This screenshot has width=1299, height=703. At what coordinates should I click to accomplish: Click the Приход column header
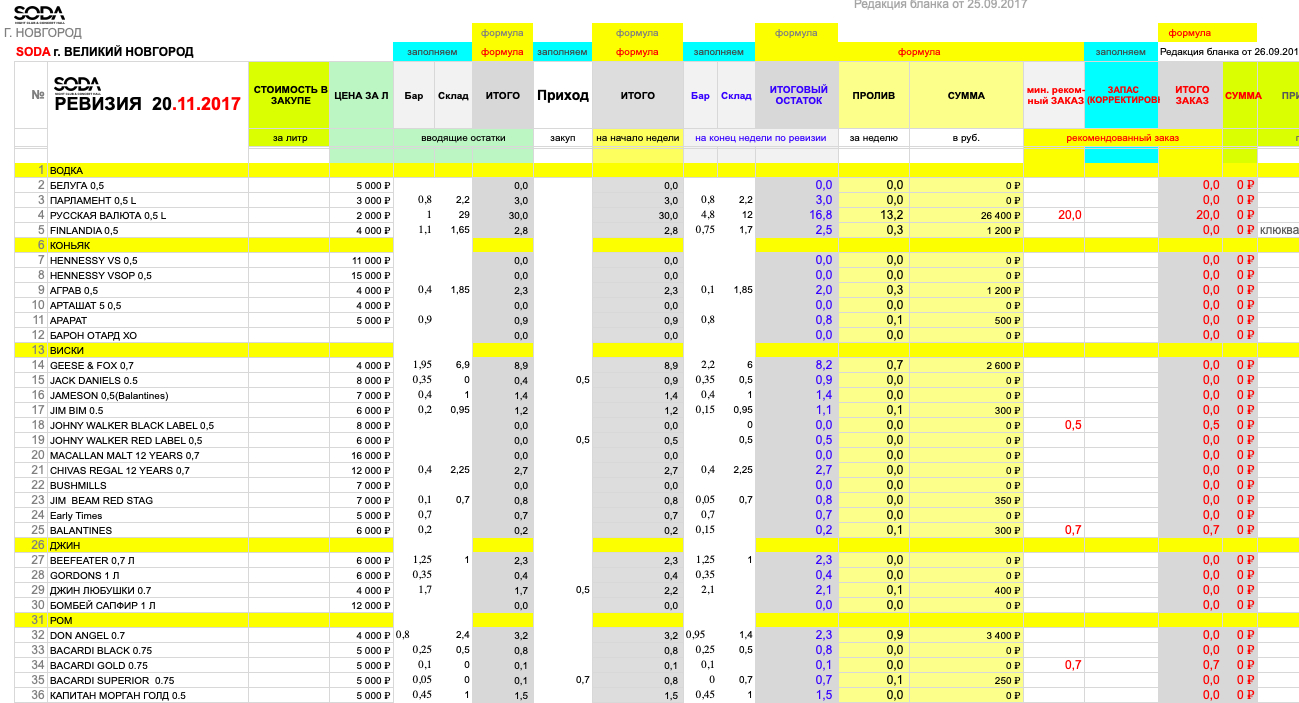(563, 96)
